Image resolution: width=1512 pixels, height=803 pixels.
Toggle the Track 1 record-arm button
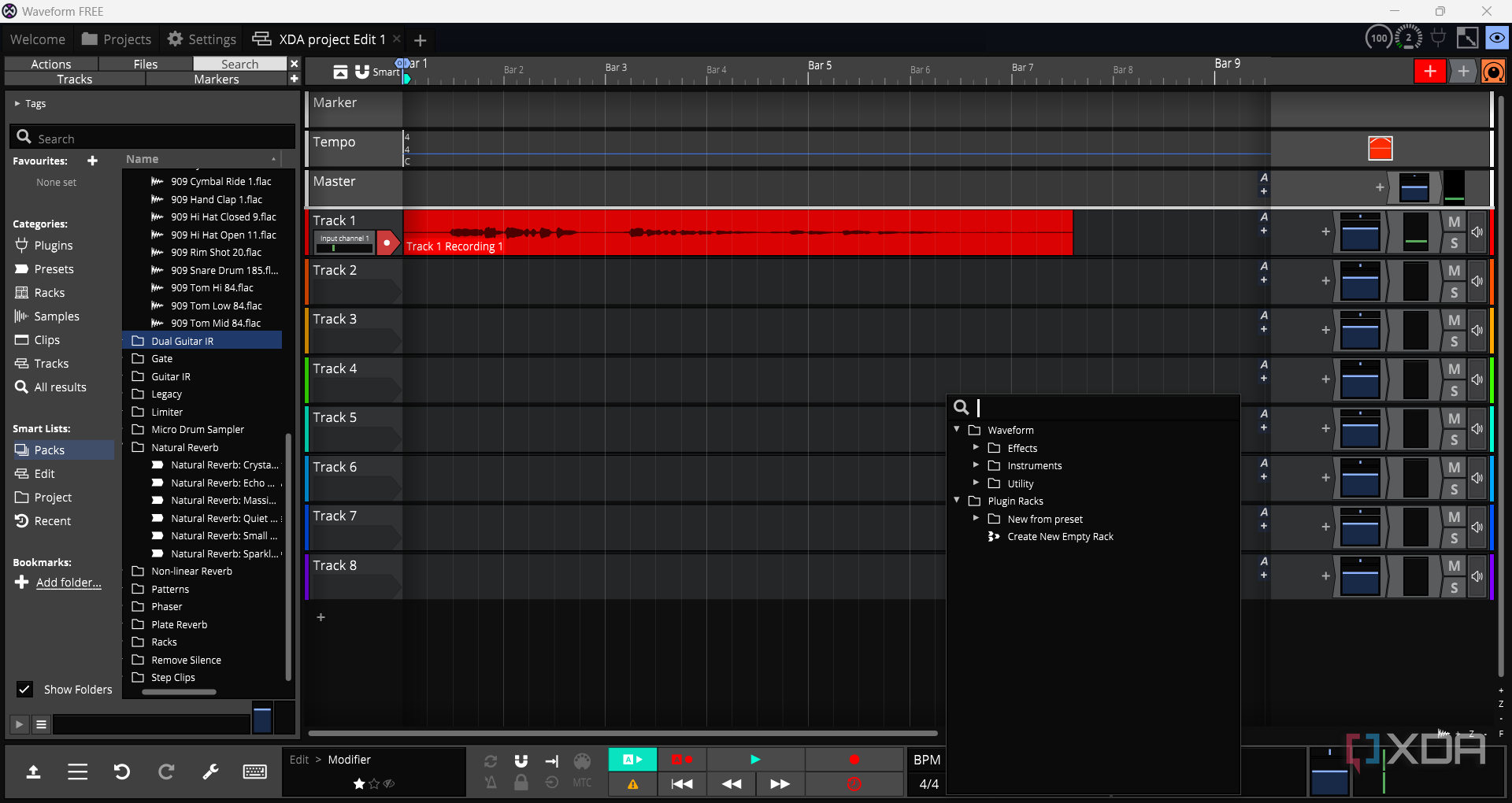click(x=387, y=243)
